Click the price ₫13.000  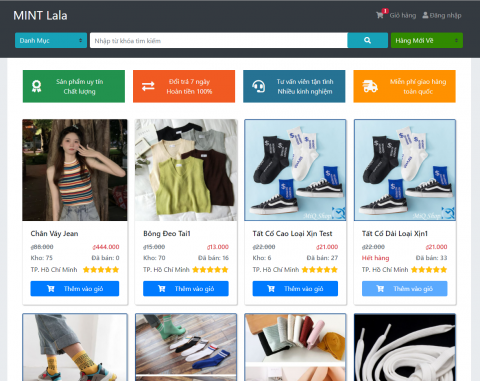[x=218, y=247]
